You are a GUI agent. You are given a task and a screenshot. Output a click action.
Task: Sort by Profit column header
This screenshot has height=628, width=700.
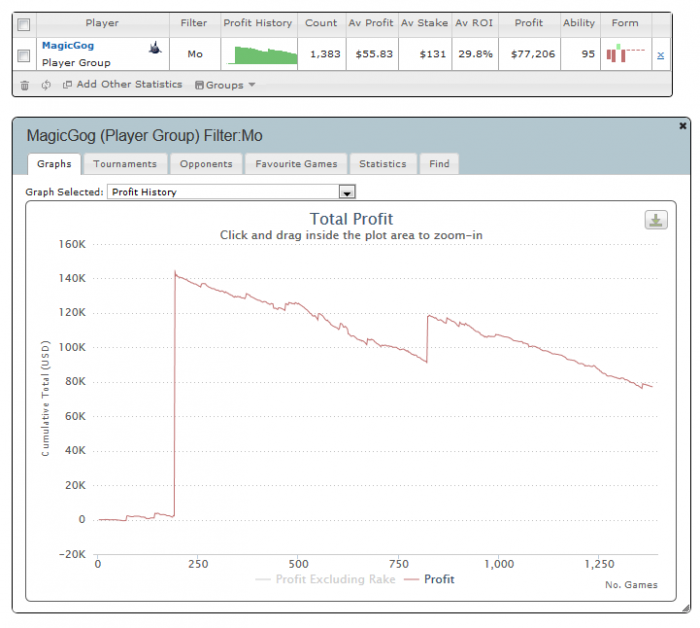pos(529,23)
